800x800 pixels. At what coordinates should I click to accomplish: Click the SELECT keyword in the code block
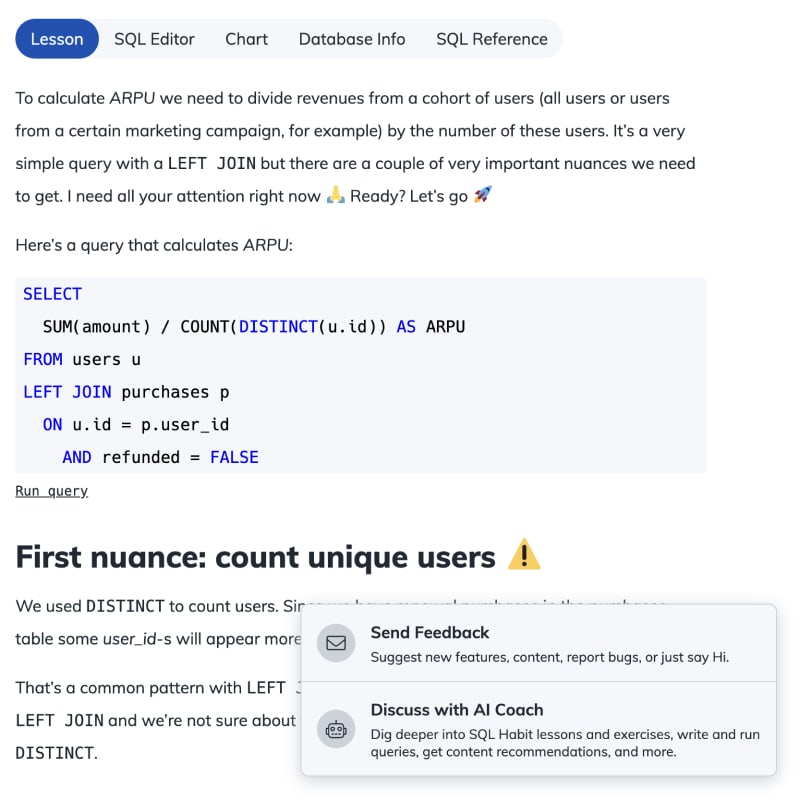point(52,293)
